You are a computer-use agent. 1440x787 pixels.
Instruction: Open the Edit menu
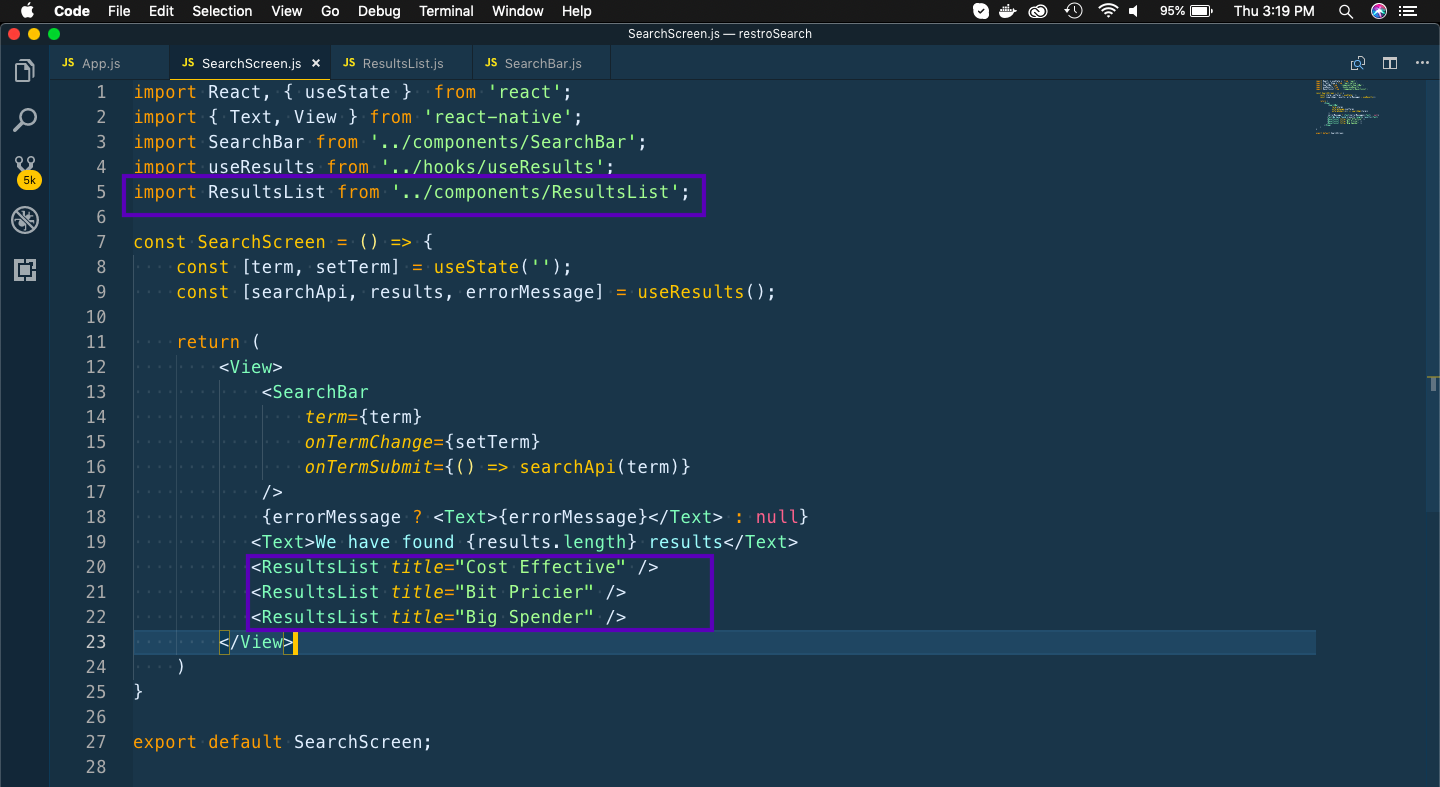161,11
